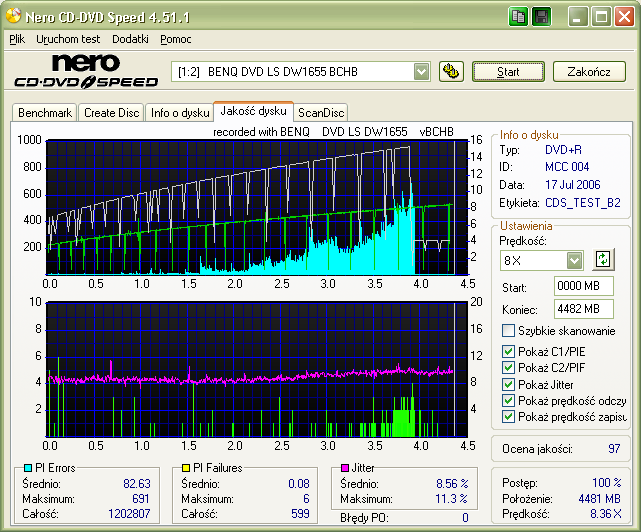Maximize the Nero CD-DVD Speed window
Viewport: 641px width, 532px height.
click(601, 17)
